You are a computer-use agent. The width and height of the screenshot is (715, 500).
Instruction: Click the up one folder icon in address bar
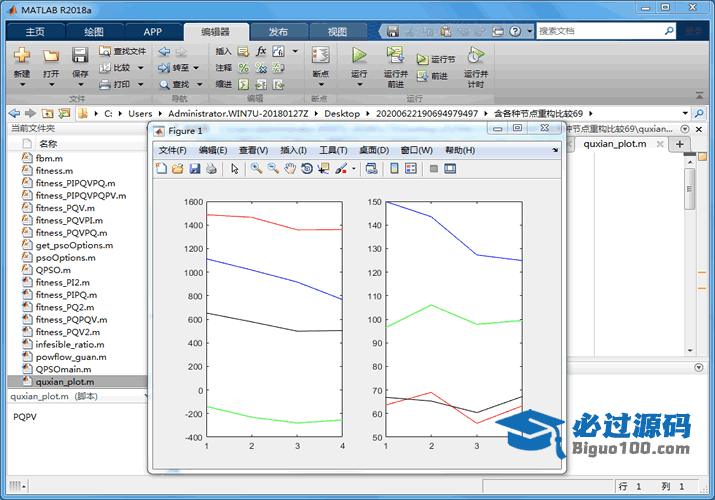[x=47, y=113]
